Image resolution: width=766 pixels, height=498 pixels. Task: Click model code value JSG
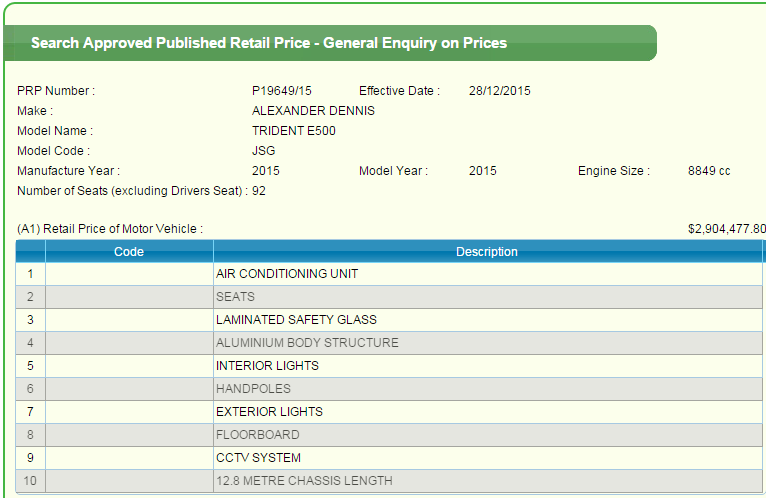point(263,151)
